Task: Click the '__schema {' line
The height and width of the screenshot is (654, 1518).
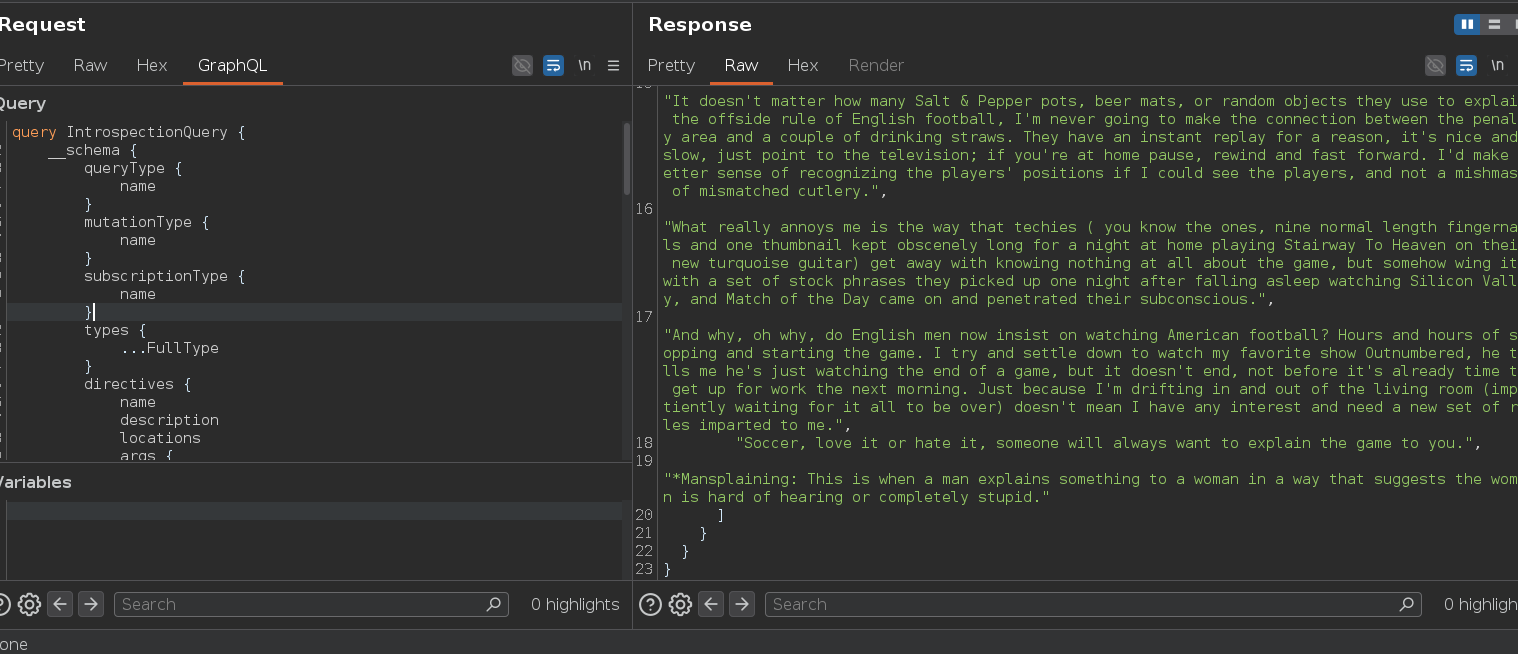Action: (93, 150)
